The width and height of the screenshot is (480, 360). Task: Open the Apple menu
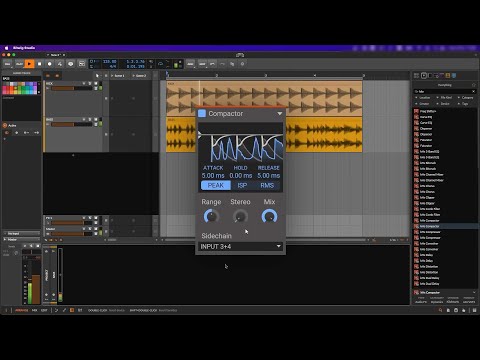point(6,48)
